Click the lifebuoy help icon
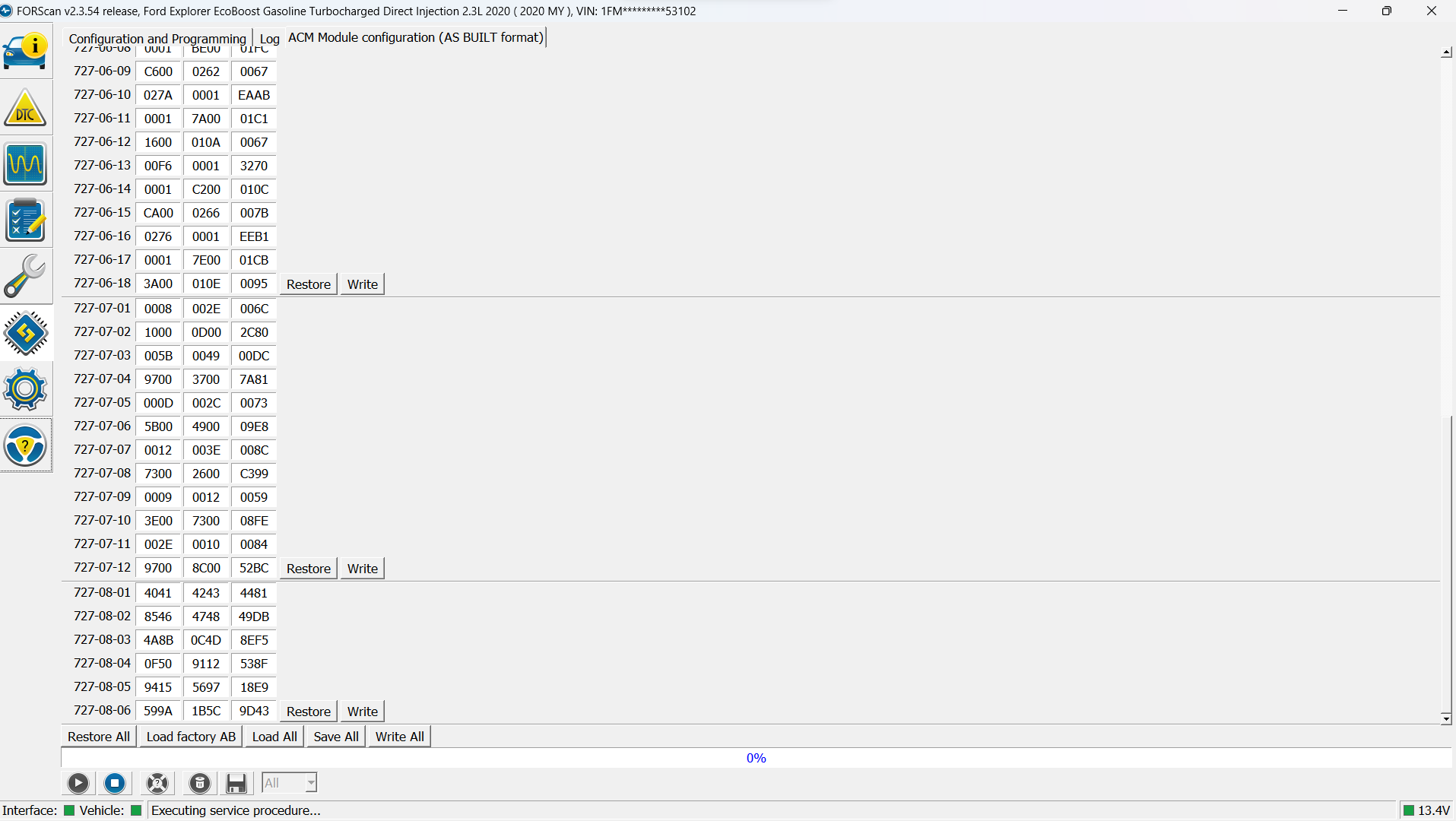This screenshot has width=1456, height=821. pos(157,783)
